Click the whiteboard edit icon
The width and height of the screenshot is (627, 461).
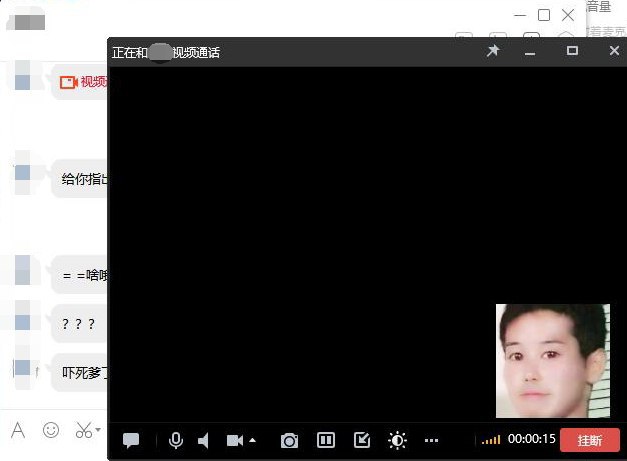pyautogui.click(x=361, y=440)
